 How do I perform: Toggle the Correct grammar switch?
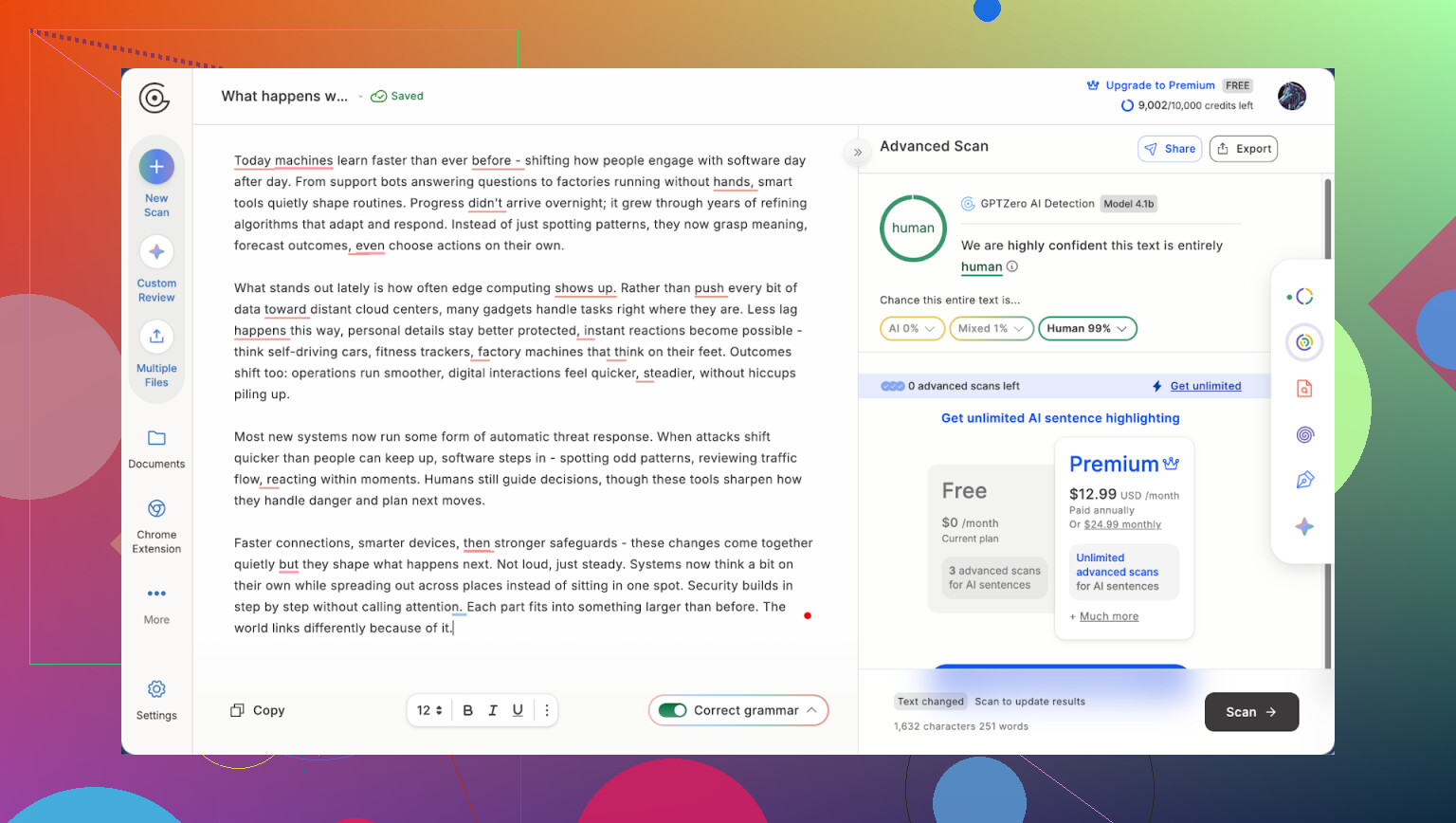673,710
